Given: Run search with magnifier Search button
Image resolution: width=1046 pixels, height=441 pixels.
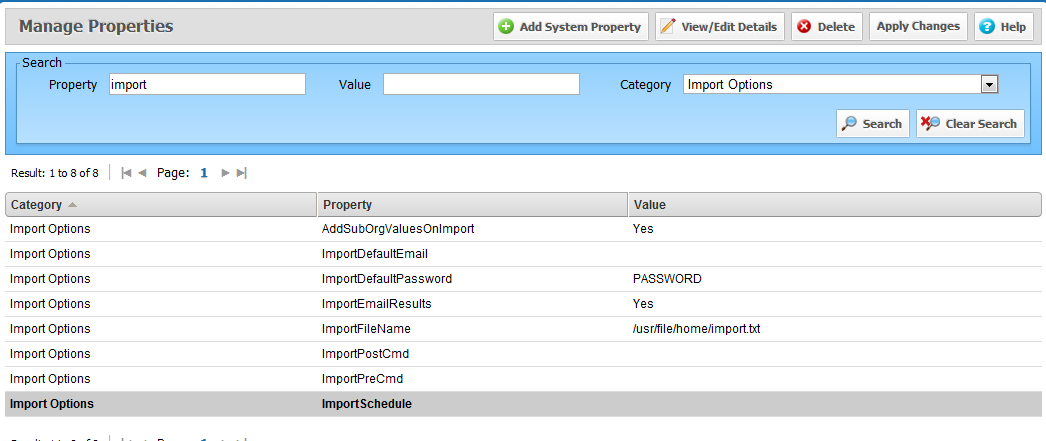Looking at the screenshot, I should (873, 124).
